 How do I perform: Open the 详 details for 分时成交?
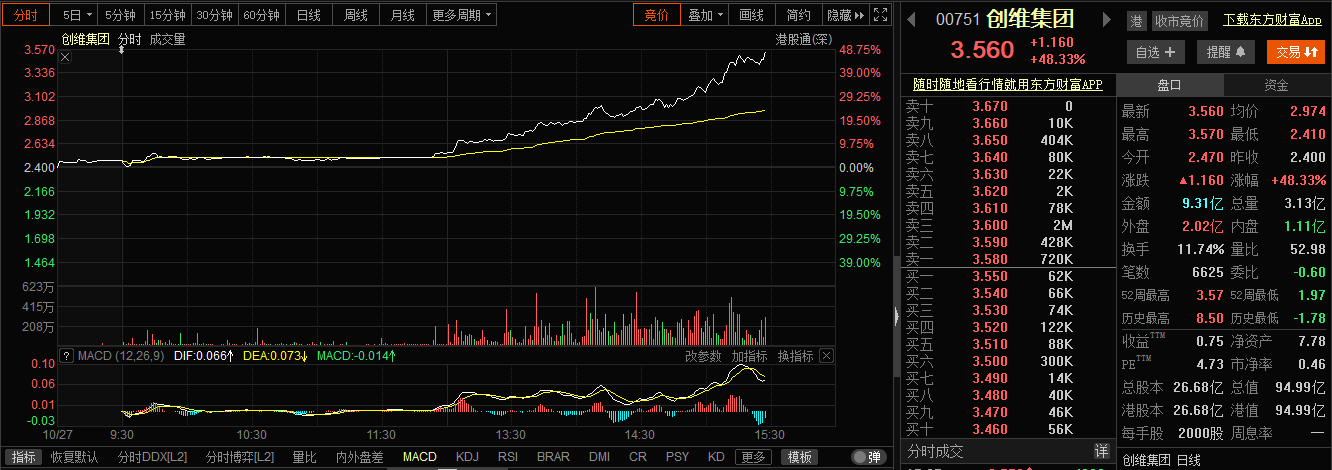point(1101,451)
